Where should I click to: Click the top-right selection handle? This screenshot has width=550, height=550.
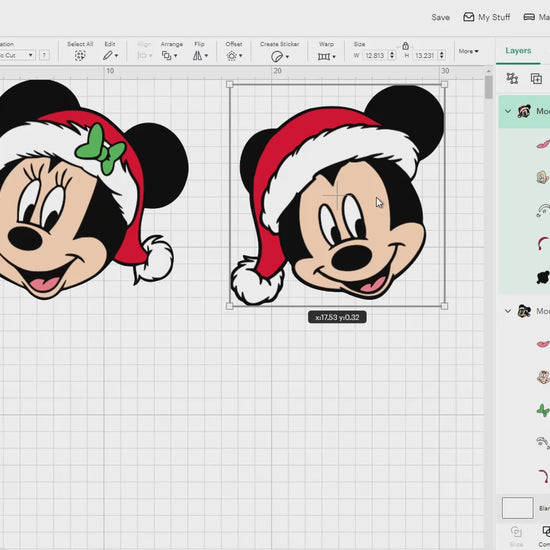[444, 85]
